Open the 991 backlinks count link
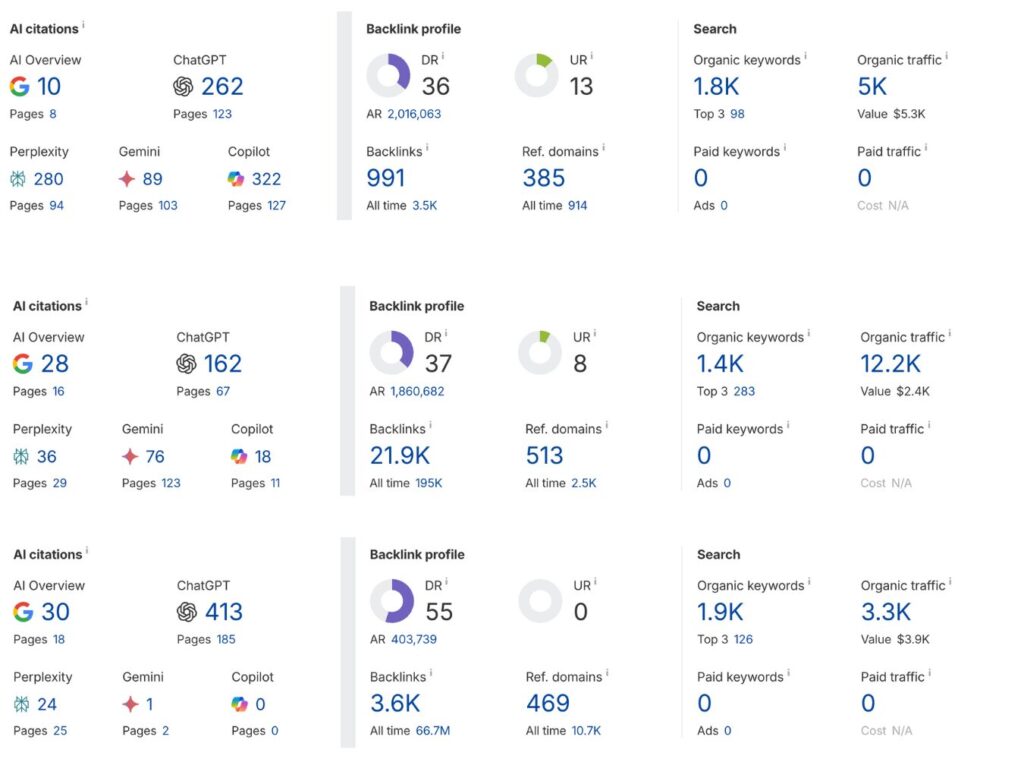Viewport: 1024px width, 759px height. [x=386, y=178]
